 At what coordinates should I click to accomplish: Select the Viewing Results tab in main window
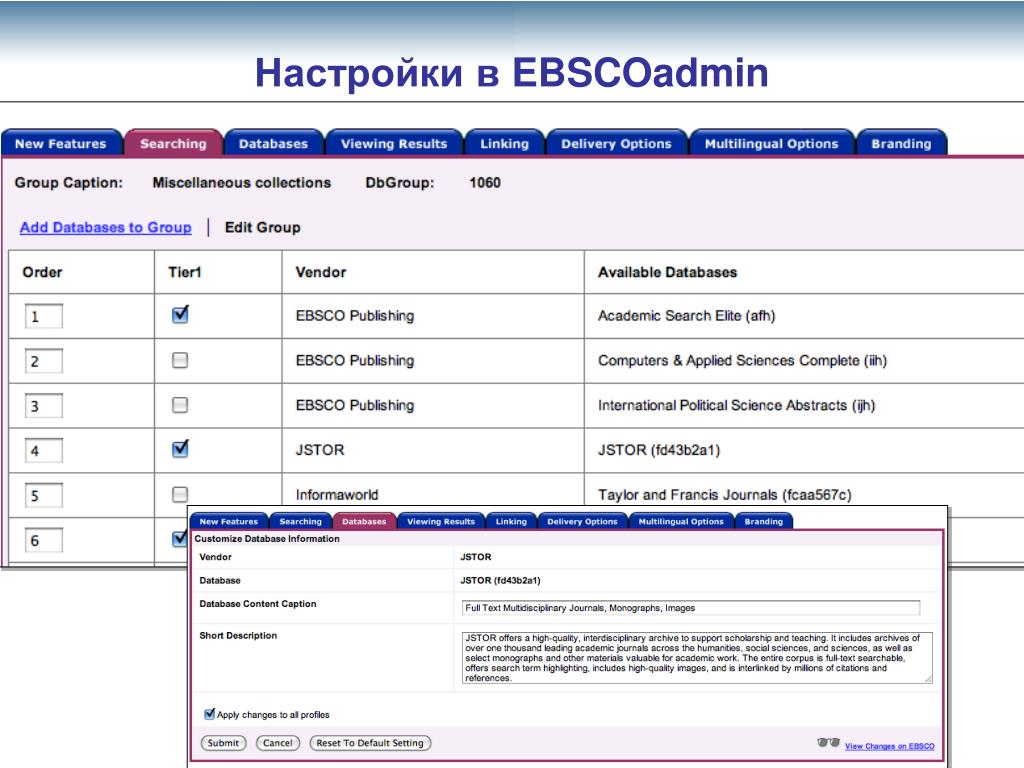(x=394, y=143)
